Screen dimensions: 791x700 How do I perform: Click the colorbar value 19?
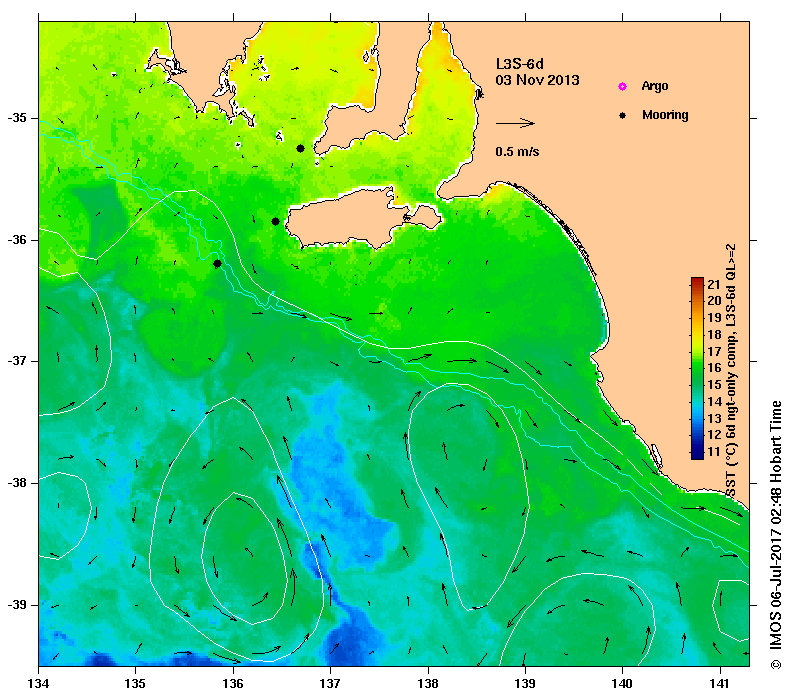click(x=714, y=318)
